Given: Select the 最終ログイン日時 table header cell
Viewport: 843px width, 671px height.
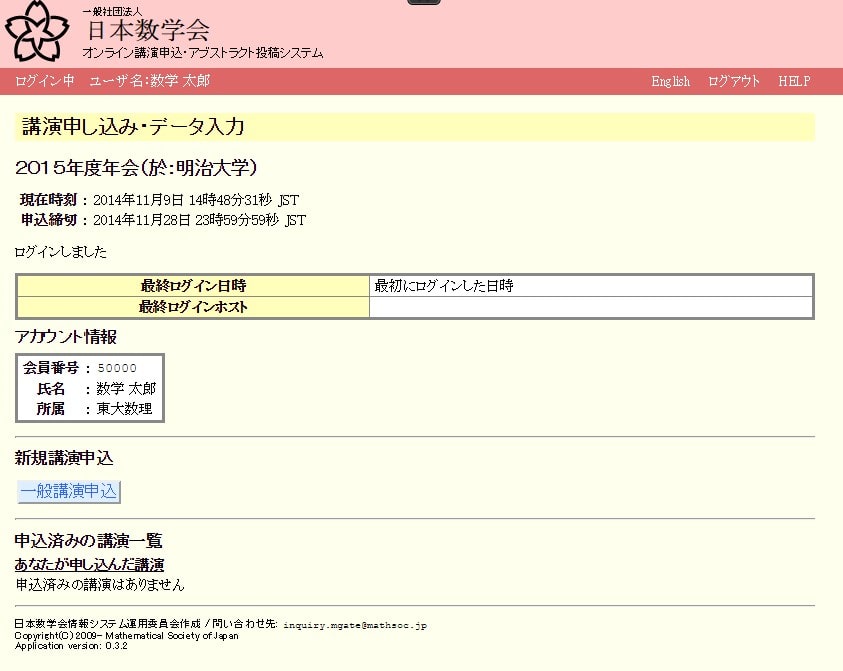Looking at the screenshot, I should tap(193, 286).
